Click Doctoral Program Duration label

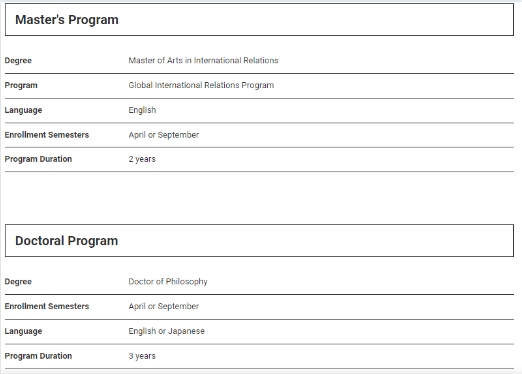point(38,356)
